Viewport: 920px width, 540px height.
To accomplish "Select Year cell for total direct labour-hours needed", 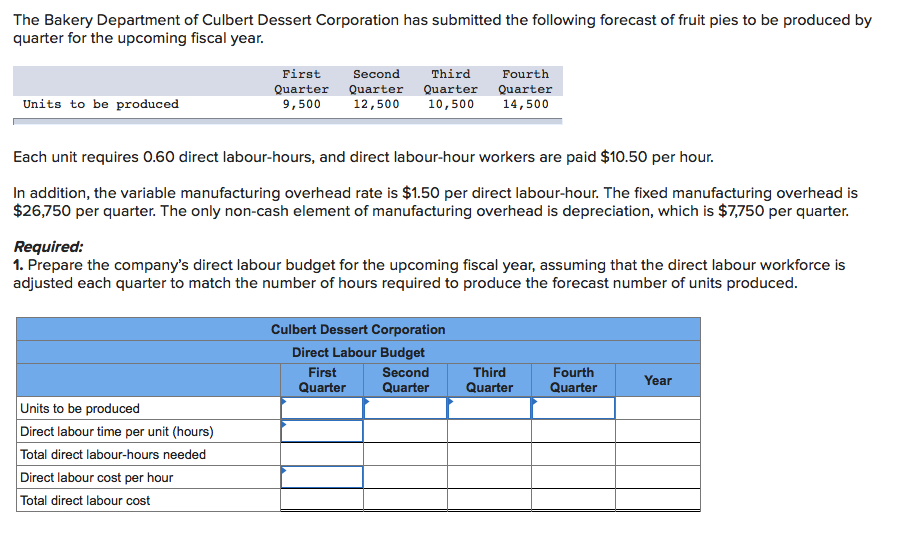I will pos(658,454).
